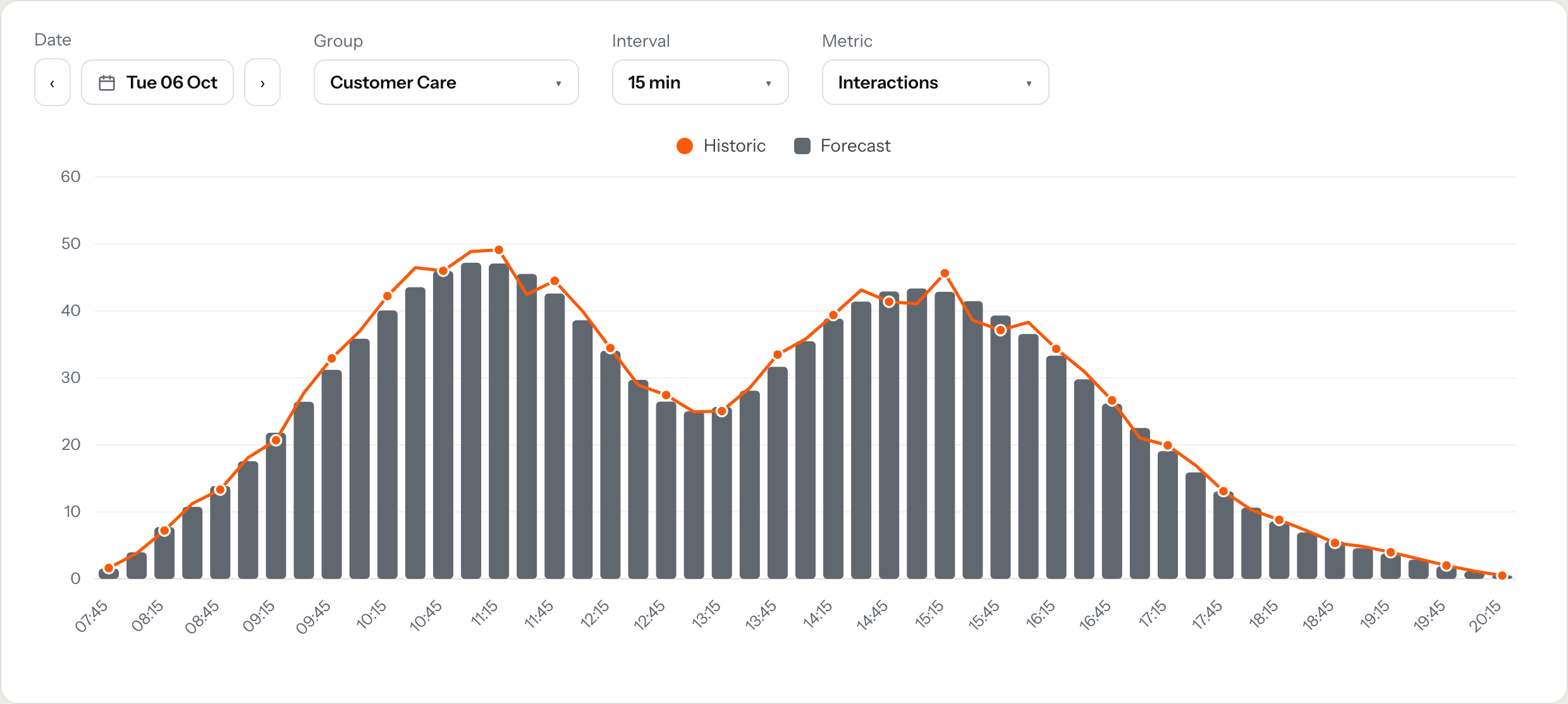Click the Forecast bar at 09:45

[x=332, y=475]
